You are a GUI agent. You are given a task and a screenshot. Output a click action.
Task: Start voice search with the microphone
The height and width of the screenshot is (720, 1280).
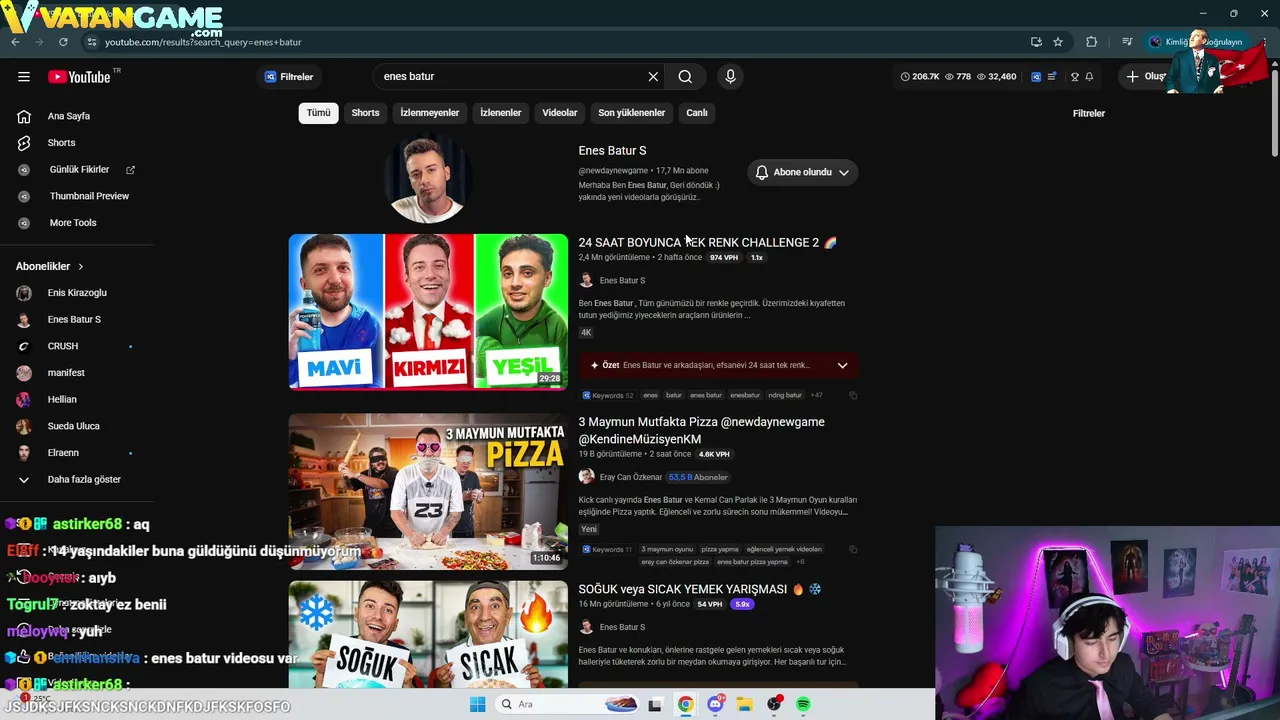pos(730,77)
